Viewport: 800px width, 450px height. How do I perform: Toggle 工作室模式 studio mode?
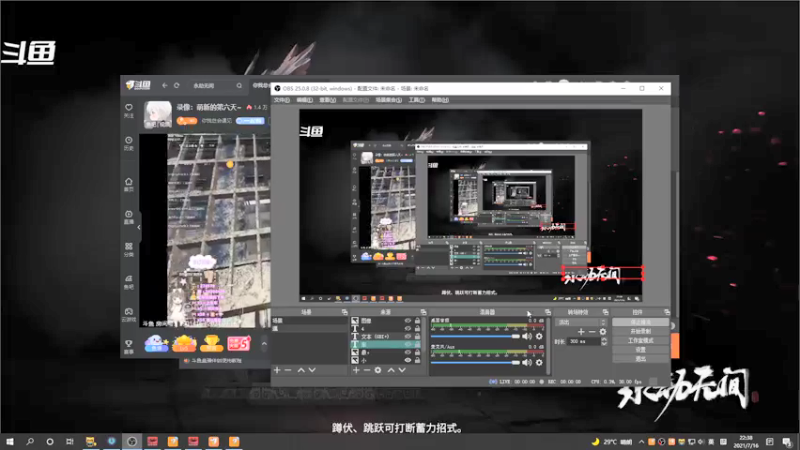640,340
